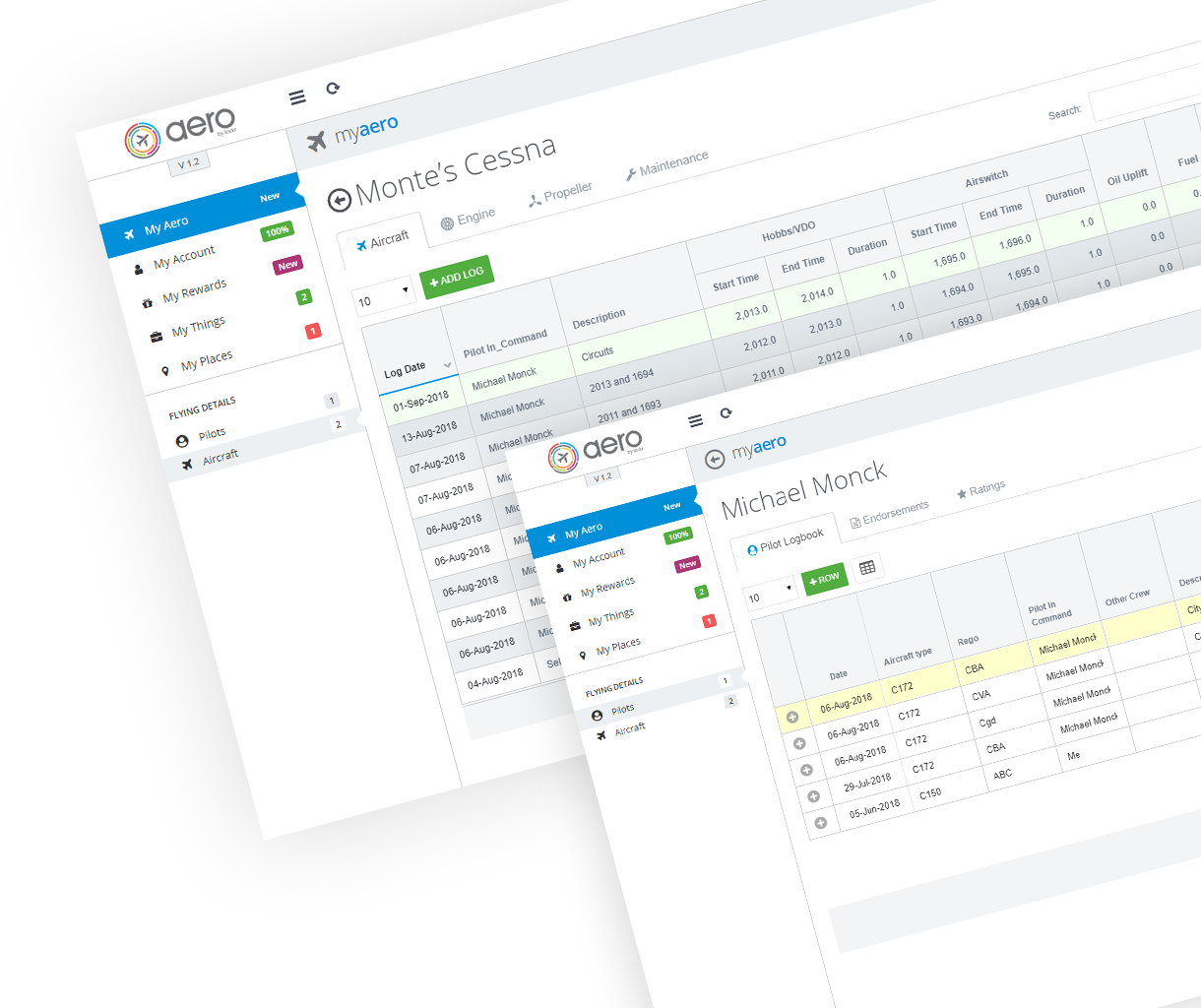Click My Rewards gift icon, Monte's Cessna sidebar
The image size is (1201, 1008).
[148, 302]
